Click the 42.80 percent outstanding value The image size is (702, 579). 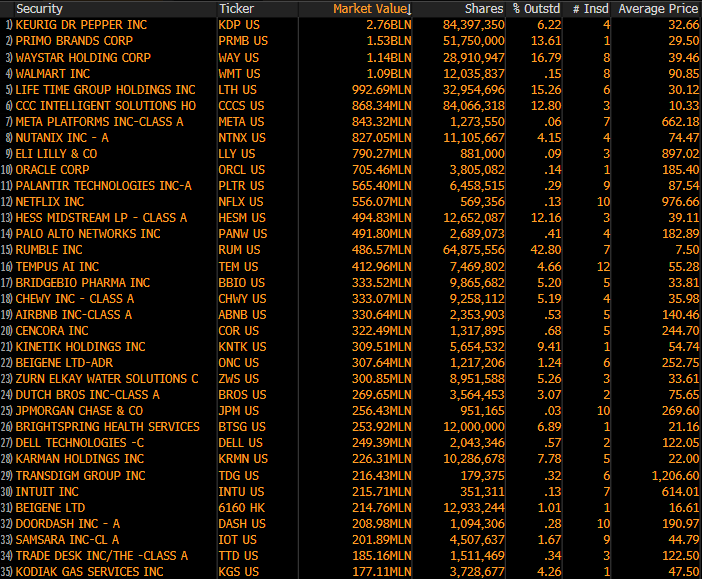pyautogui.click(x=546, y=250)
